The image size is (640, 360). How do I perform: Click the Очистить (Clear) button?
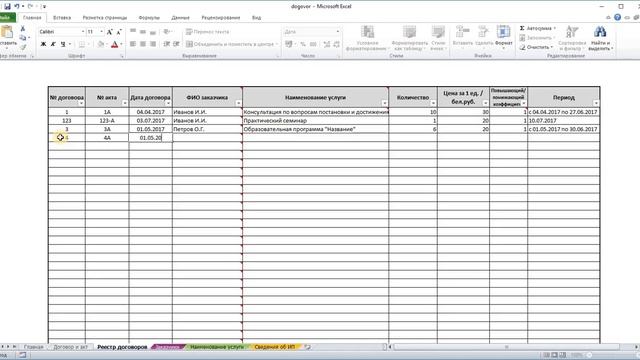(x=536, y=47)
